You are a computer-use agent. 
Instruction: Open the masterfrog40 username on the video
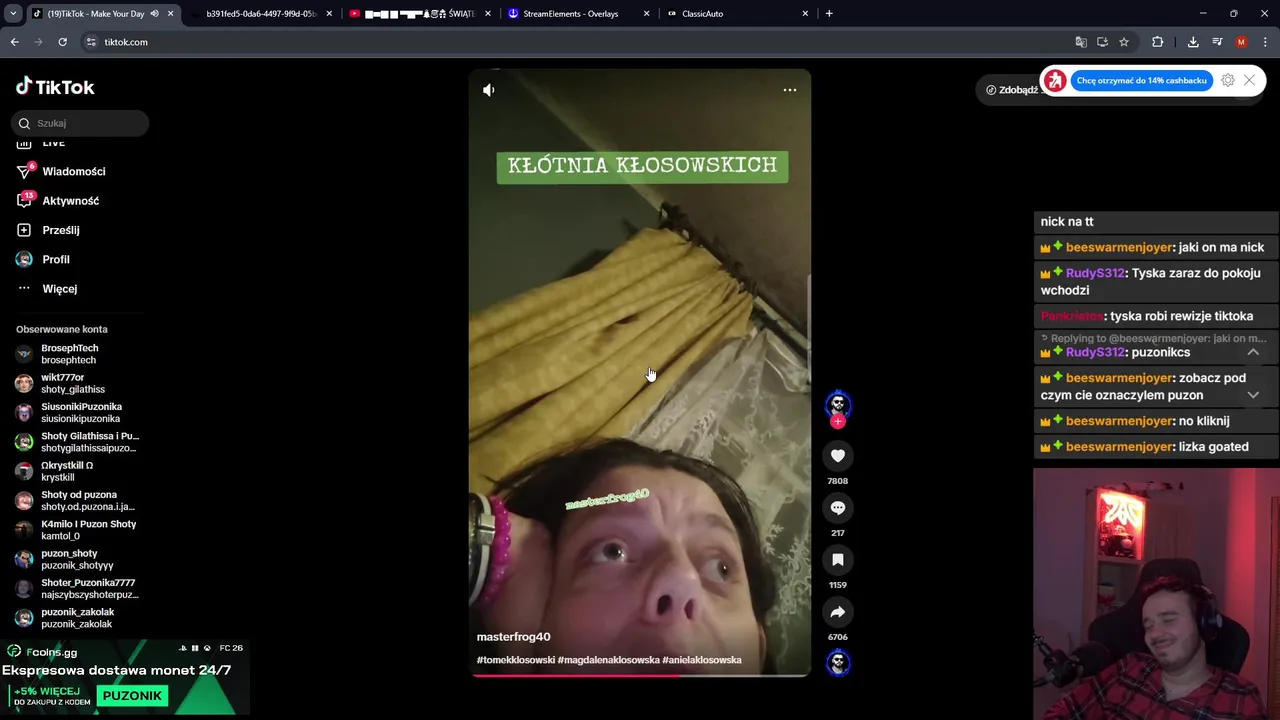(513, 637)
